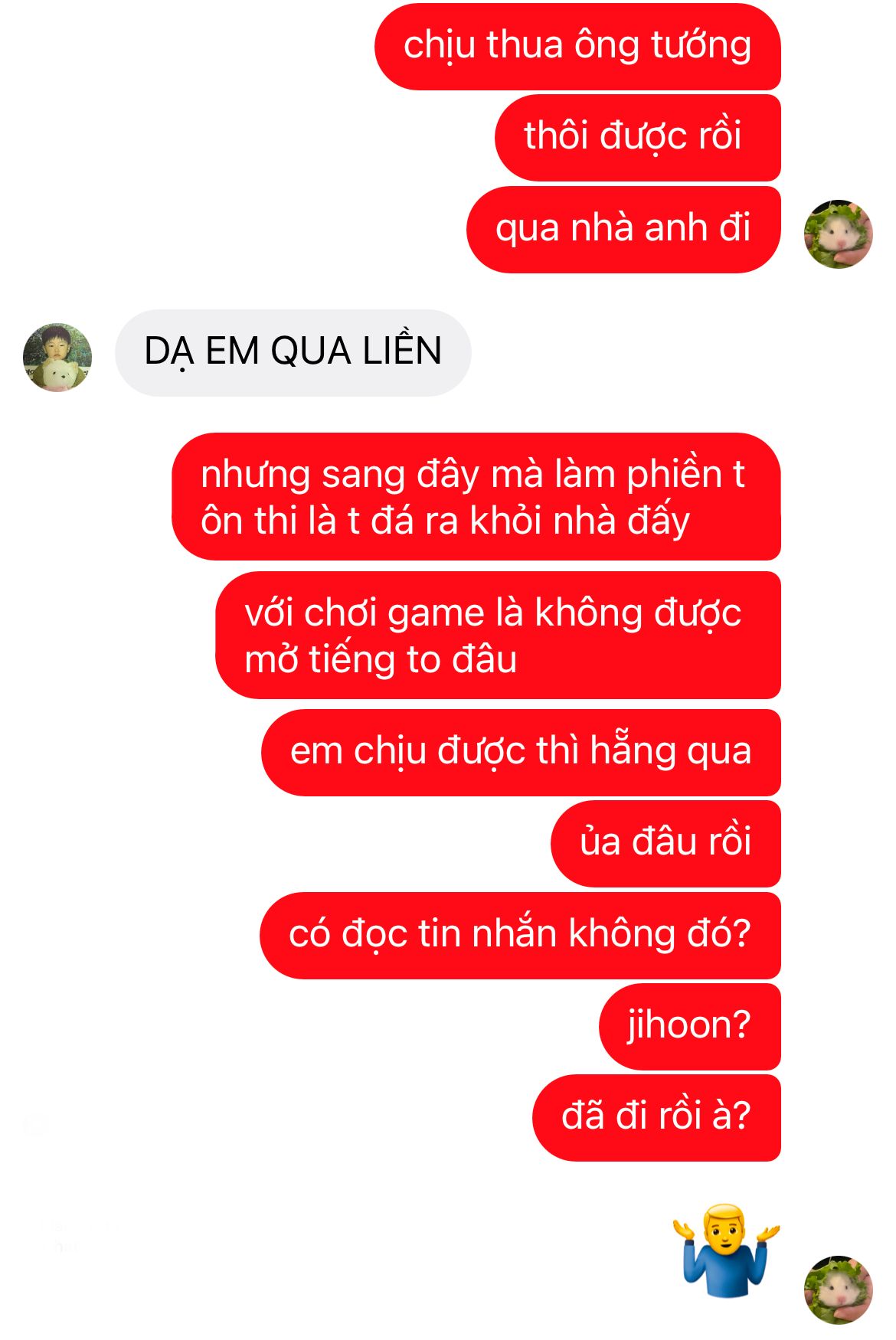Tap the shrugging man emoji sticker
Screen dimensions: 896x1340
click(x=726, y=1250)
